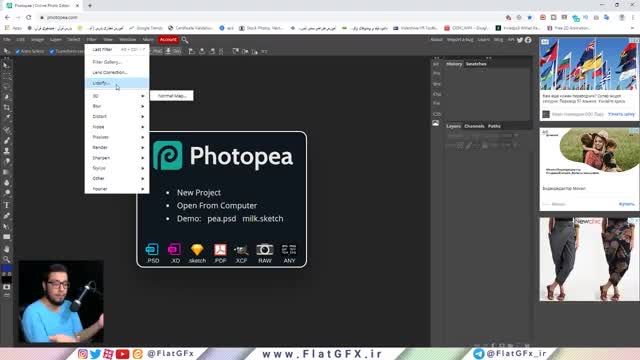Select the Blur tool

coord(7,183)
